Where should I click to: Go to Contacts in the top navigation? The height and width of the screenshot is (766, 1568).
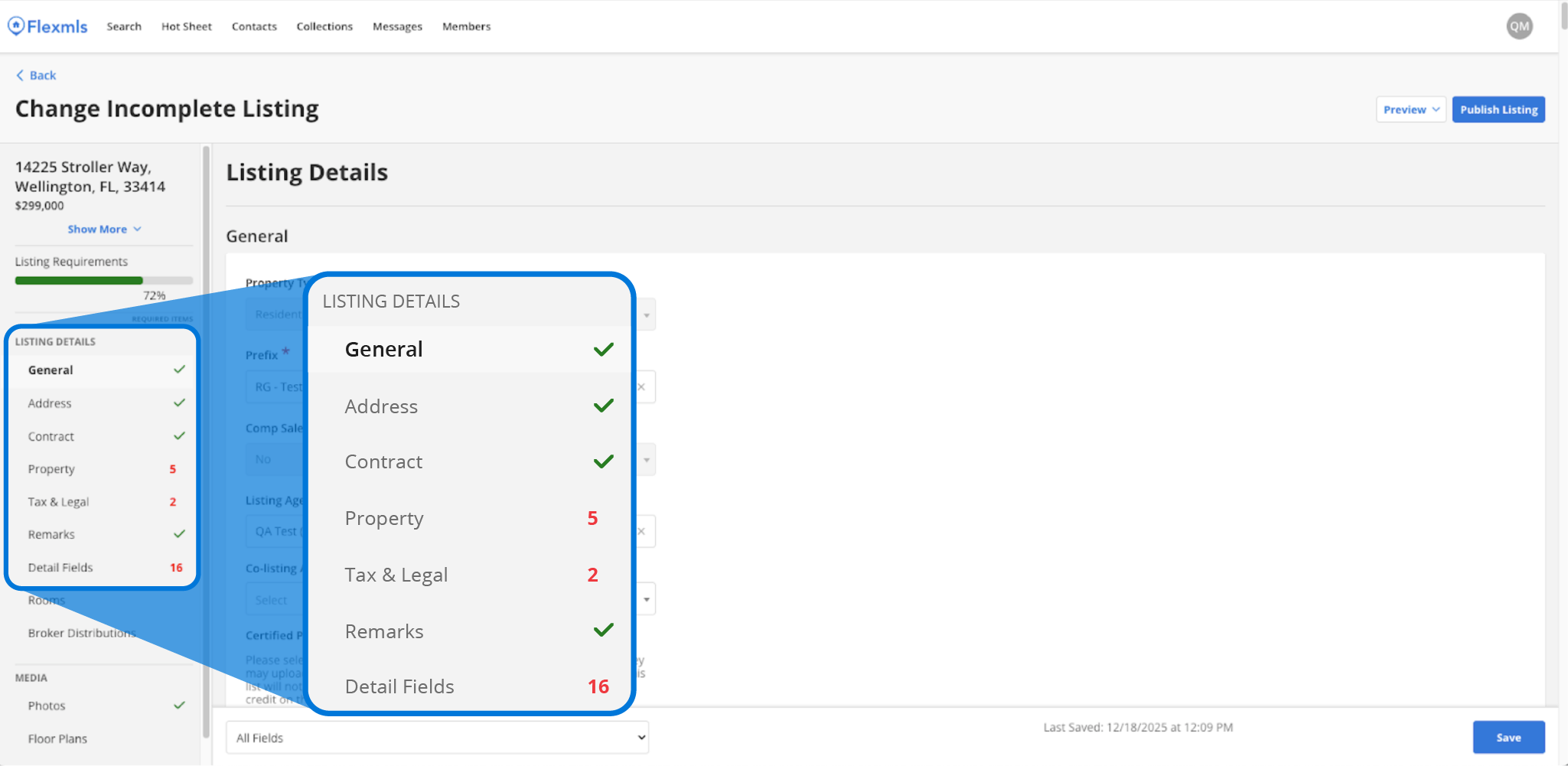[x=254, y=26]
